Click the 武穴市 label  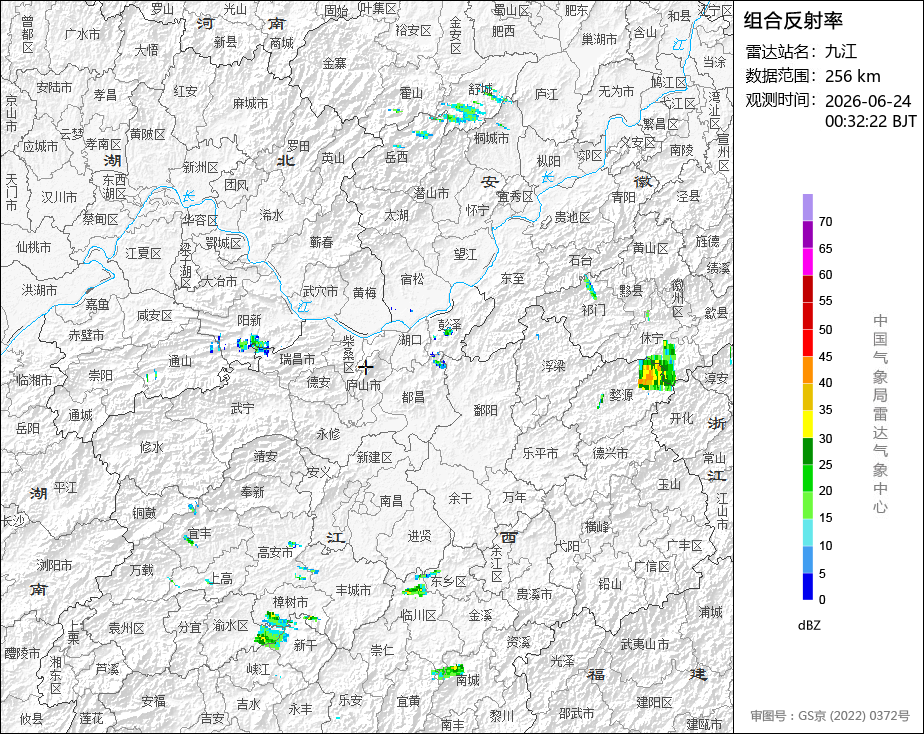pyautogui.click(x=320, y=291)
